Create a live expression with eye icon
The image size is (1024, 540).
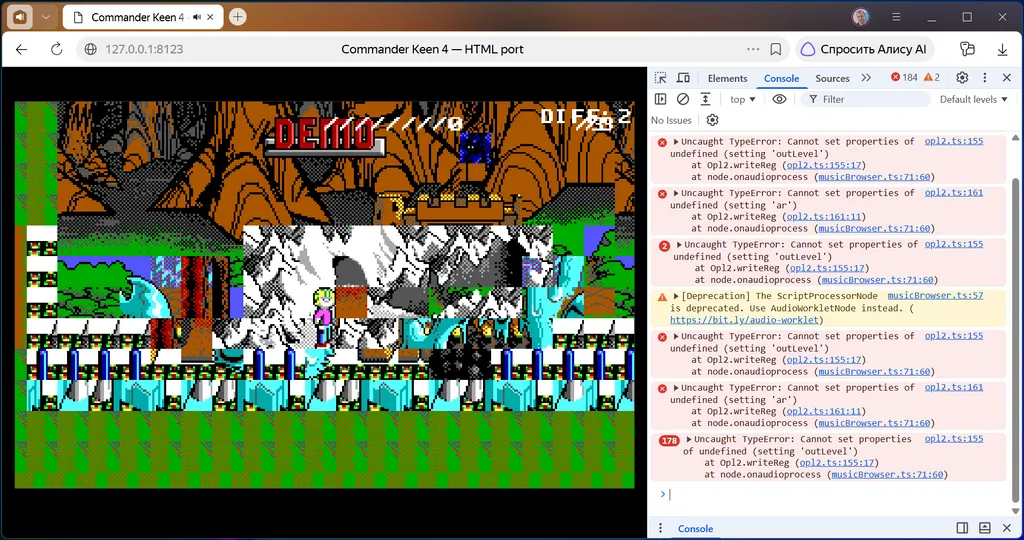(779, 99)
